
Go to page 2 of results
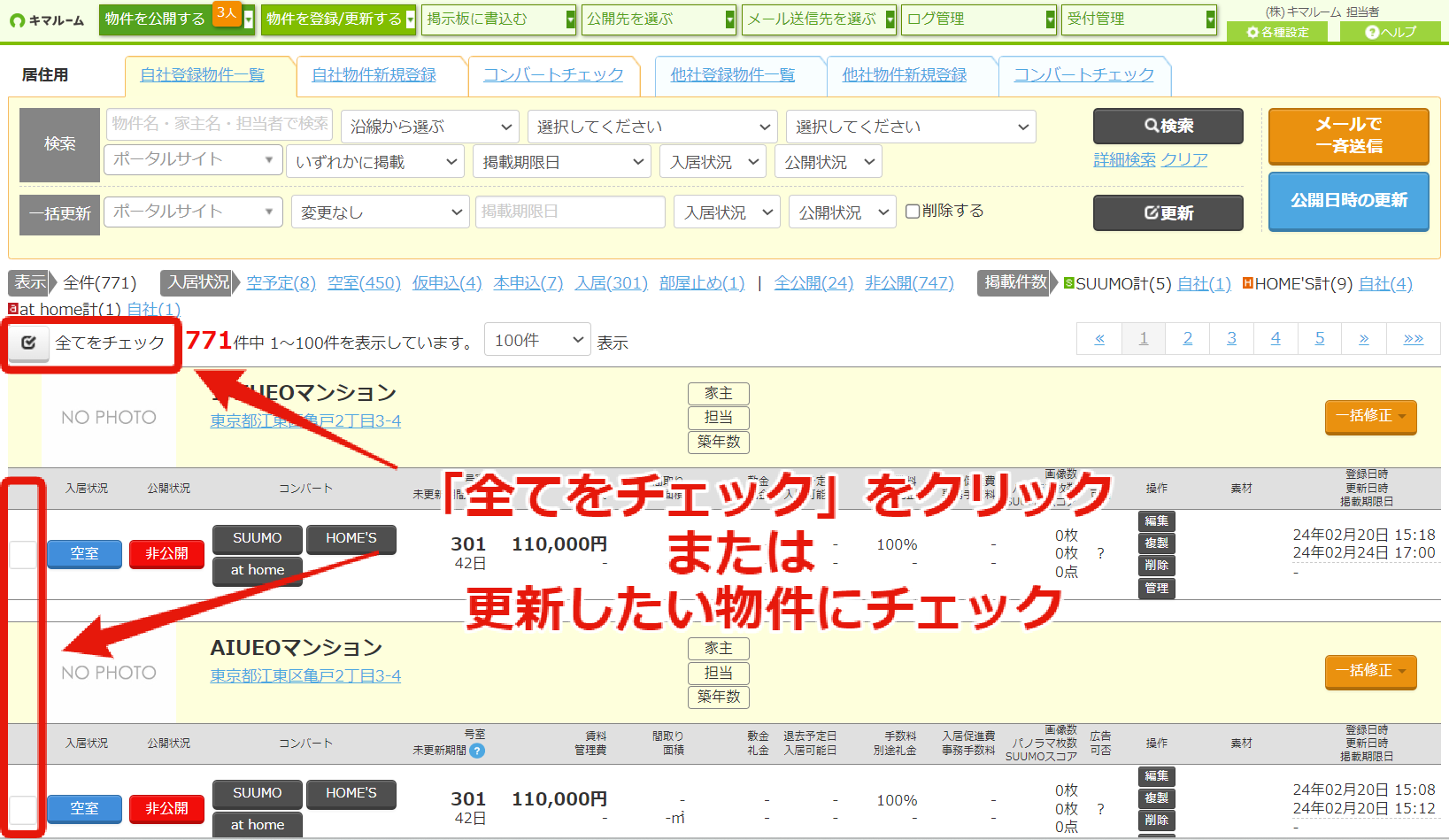pyautogui.click(x=1187, y=339)
